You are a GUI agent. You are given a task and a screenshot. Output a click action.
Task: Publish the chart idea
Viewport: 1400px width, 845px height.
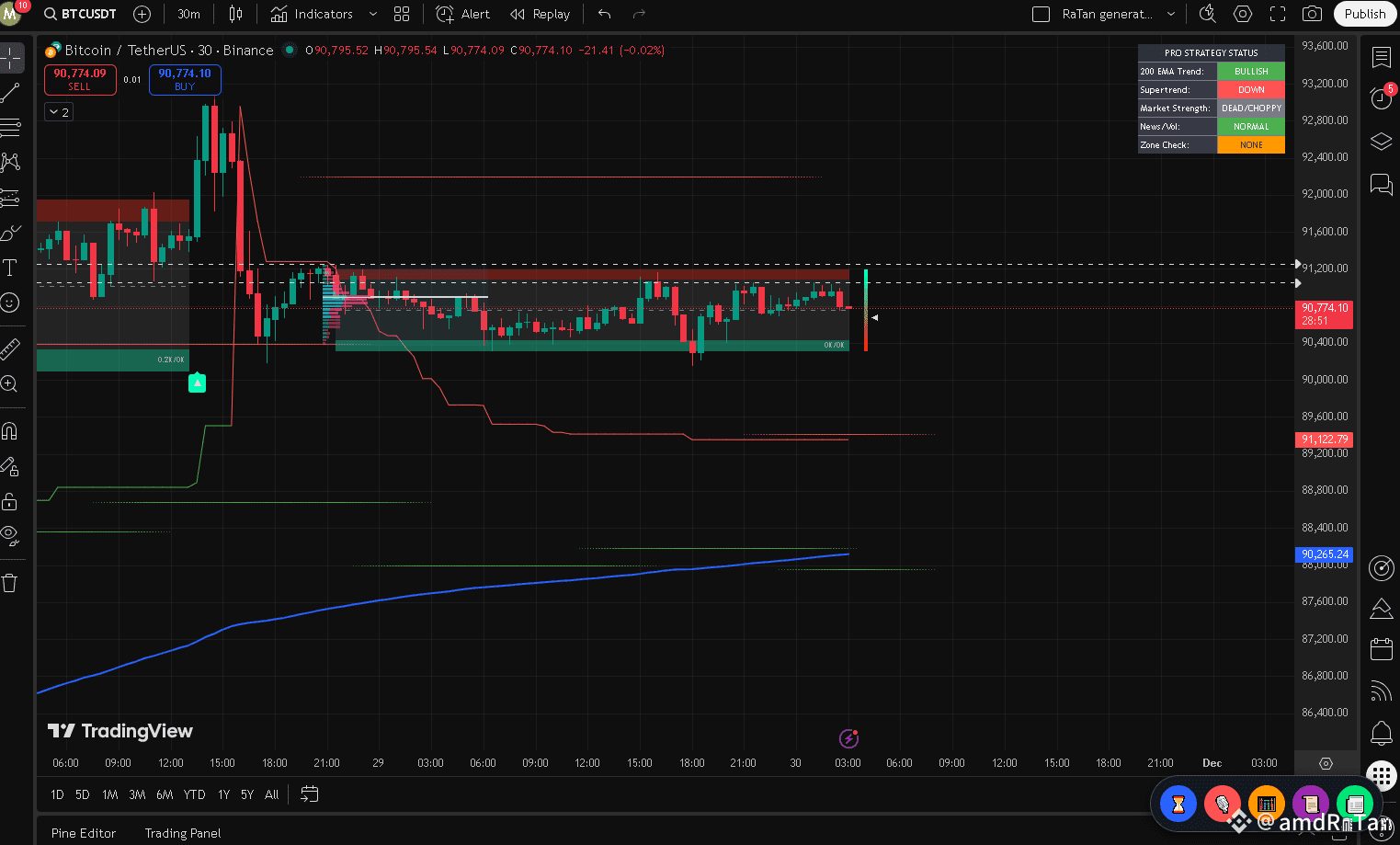[x=1364, y=14]
